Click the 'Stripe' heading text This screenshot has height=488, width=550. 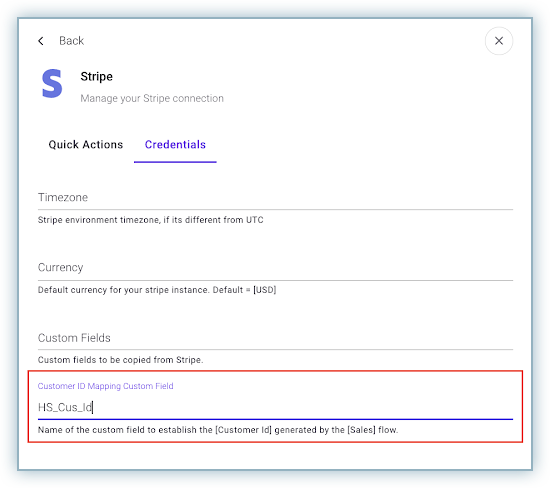point(96,76)
